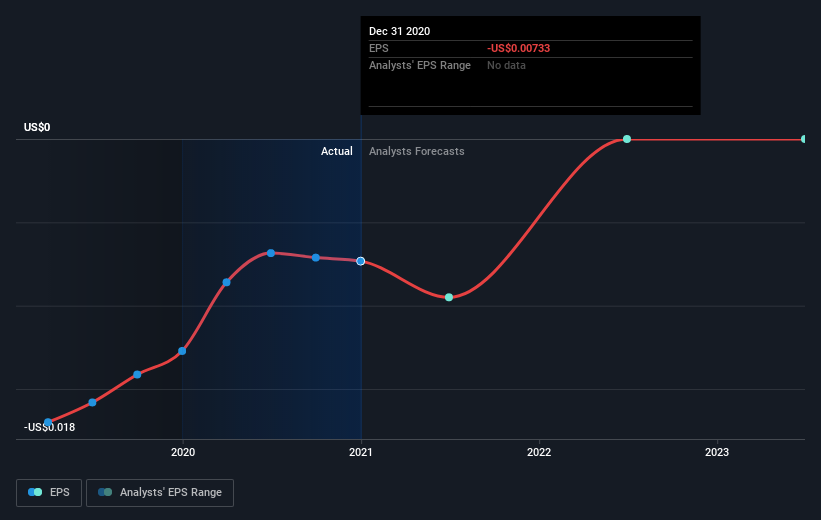
Task: Click the Q3 2019 EPS data point
Action: [137, 374]
